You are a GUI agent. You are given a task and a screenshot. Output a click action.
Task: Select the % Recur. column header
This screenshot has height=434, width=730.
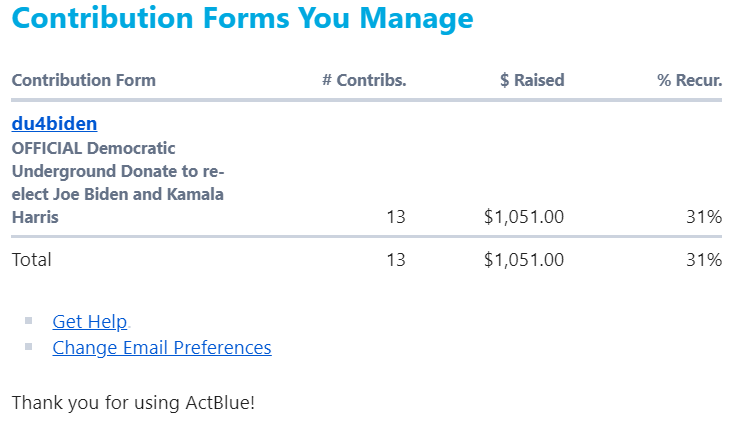[x=689, y=80]
